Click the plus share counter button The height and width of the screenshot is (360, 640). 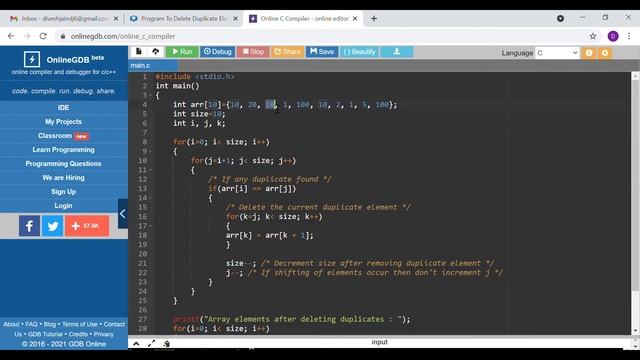click(x=87, y=226)
